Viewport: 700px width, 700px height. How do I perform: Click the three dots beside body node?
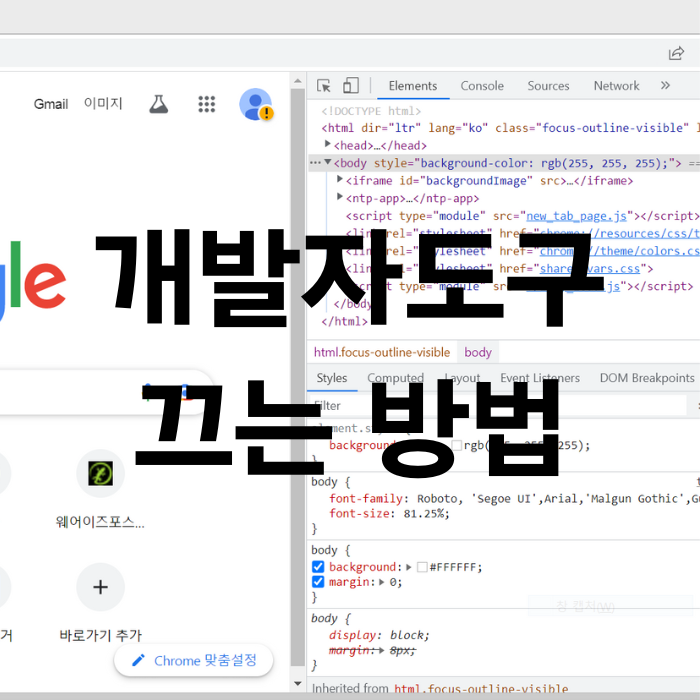(x=315, y=162)
